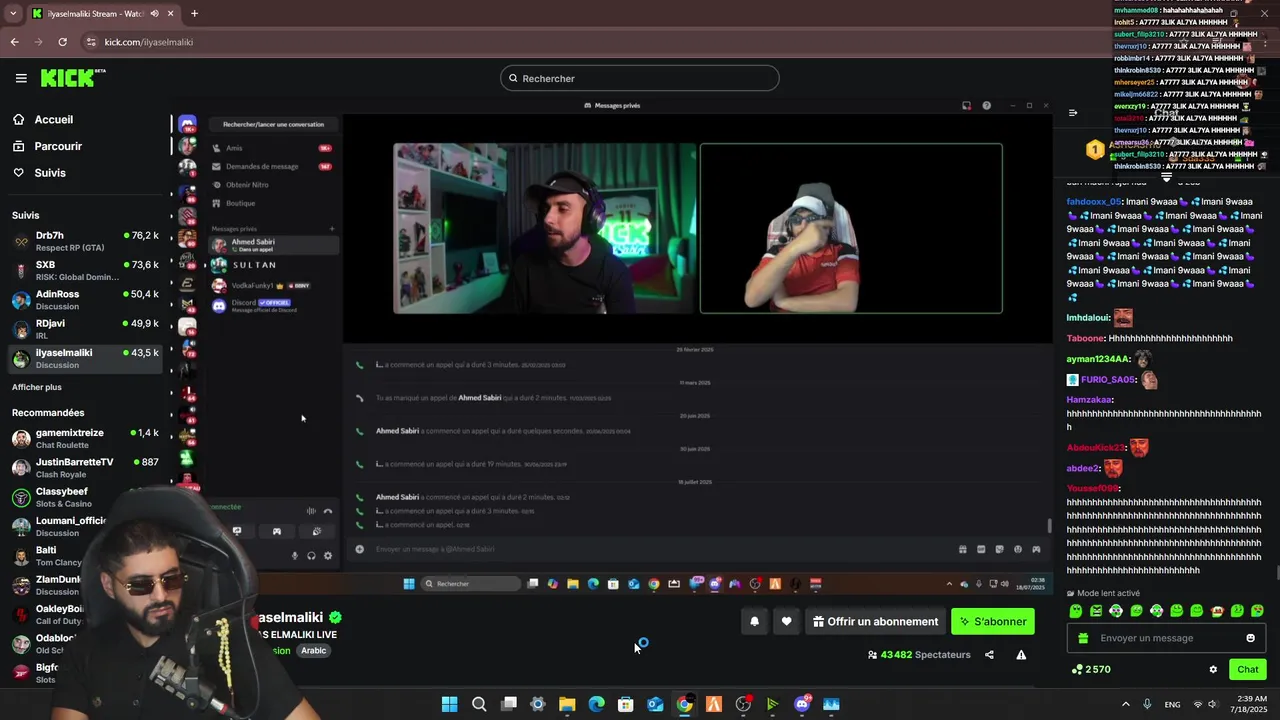Open the emoji picker in chat input
The height and width of the screenshot is (720, 1280).
(x=1250, y=638)
